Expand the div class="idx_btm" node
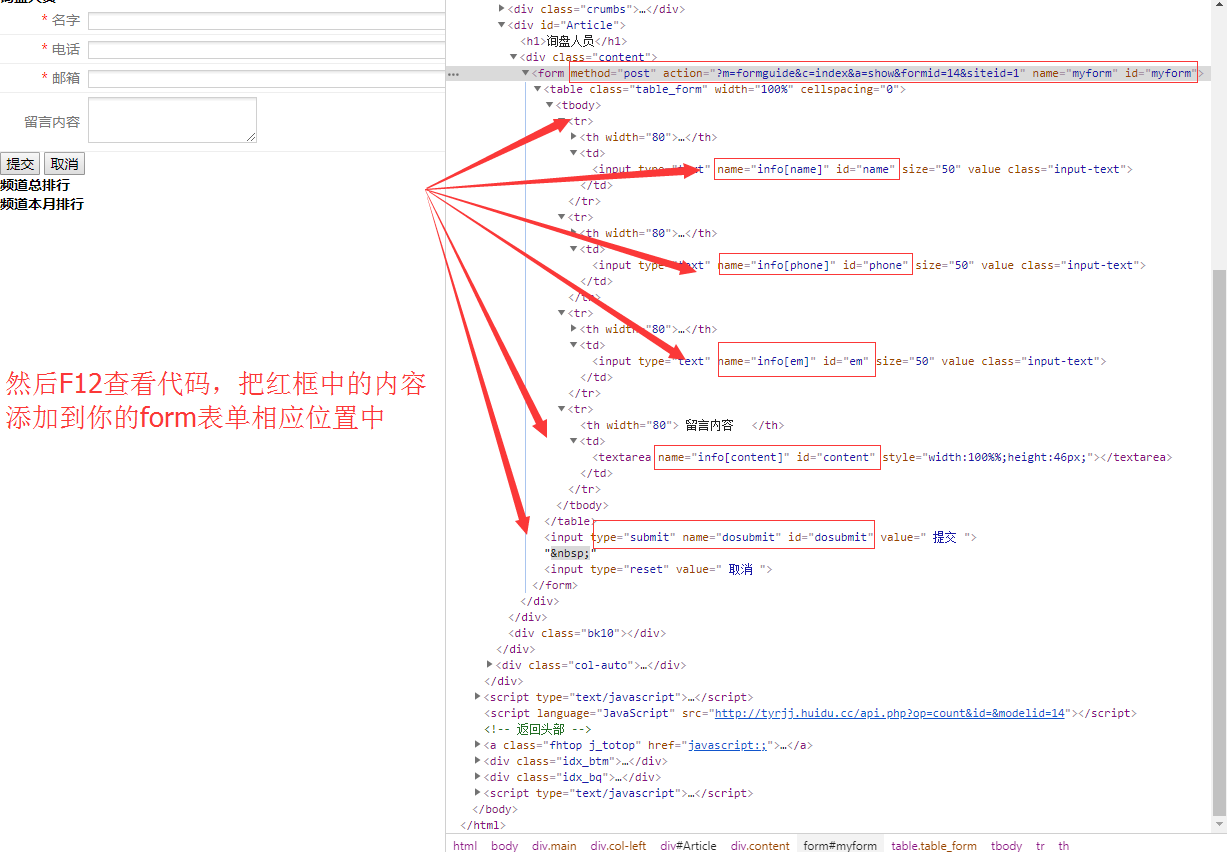The height and width of the screenshot is (852, 1227). tap(477, 761)
